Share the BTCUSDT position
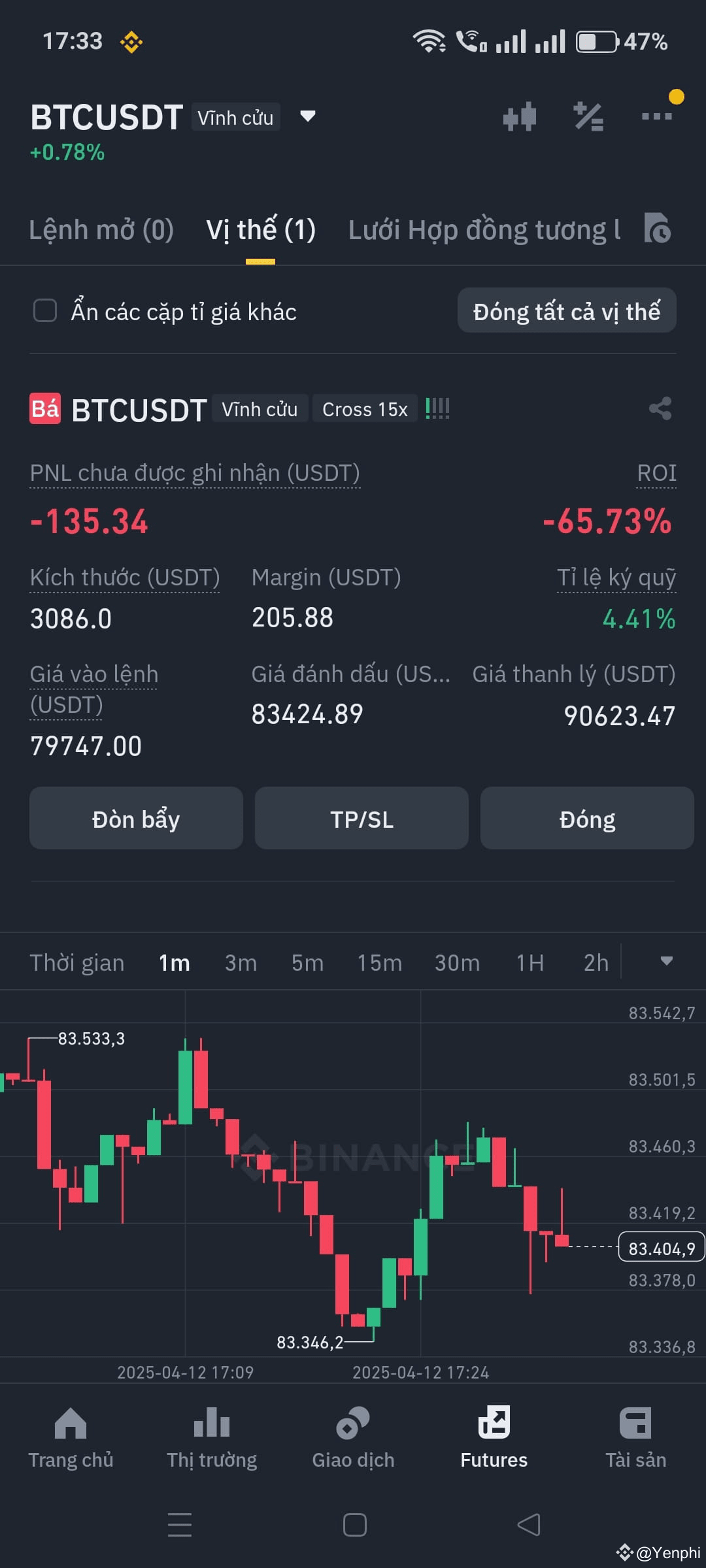 point(660,409)
